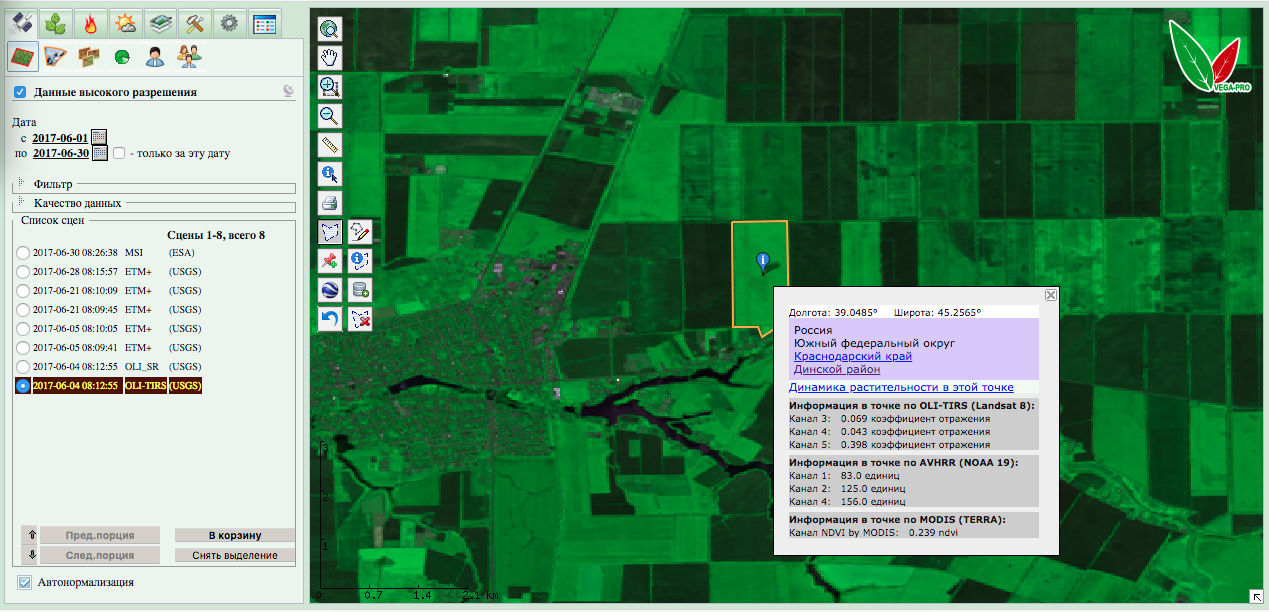Image resolution: width=1269 pixels, height=612 pixels.
Task: Click the zoom out magnifier tool
Action: pyautogui.click(x=330, y=116)
